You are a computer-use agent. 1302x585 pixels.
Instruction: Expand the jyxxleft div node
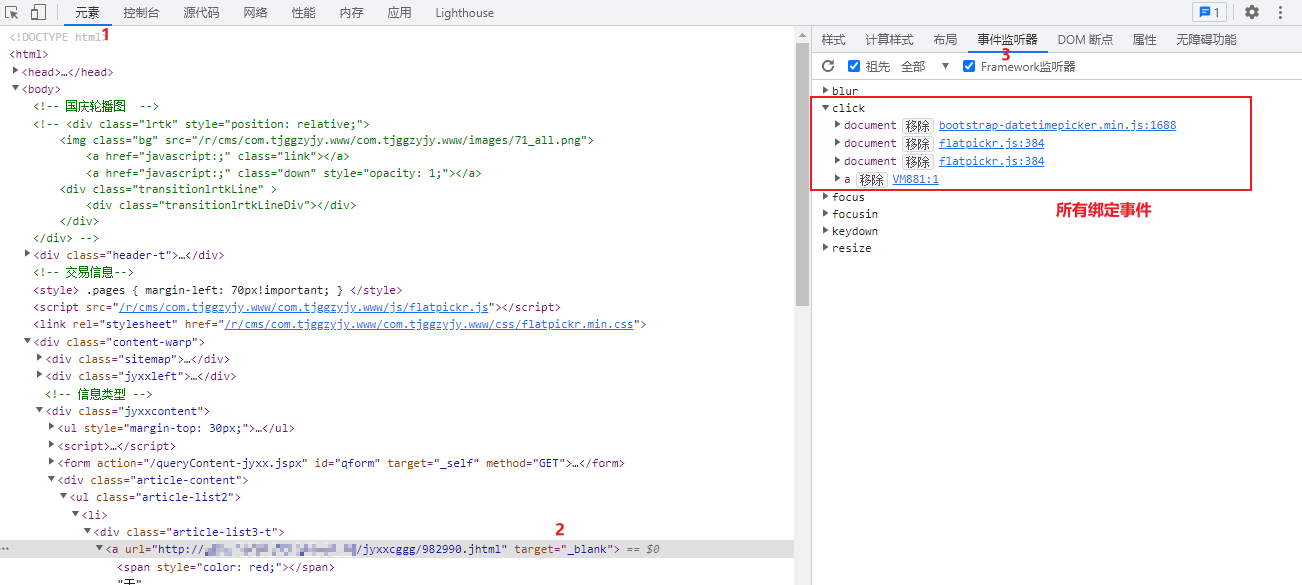pos(39,376)
